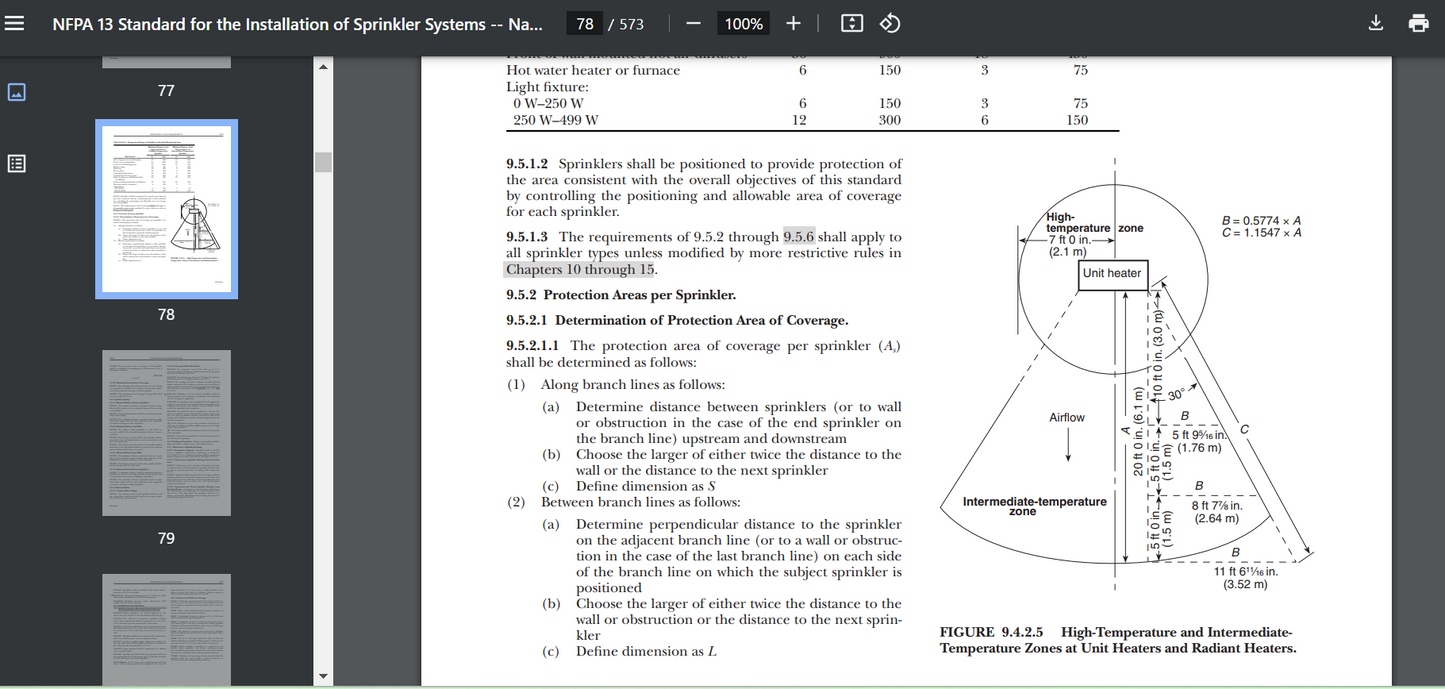Click the 100% zoom level display
This screenshot has width=1445, height=689.
(743, 22)
